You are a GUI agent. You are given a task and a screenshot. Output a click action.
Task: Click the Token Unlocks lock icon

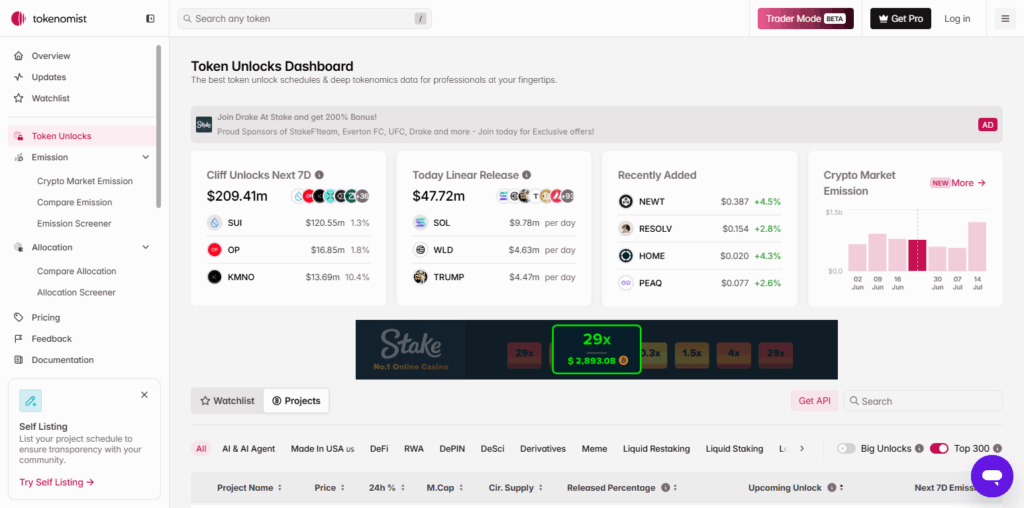19,136
